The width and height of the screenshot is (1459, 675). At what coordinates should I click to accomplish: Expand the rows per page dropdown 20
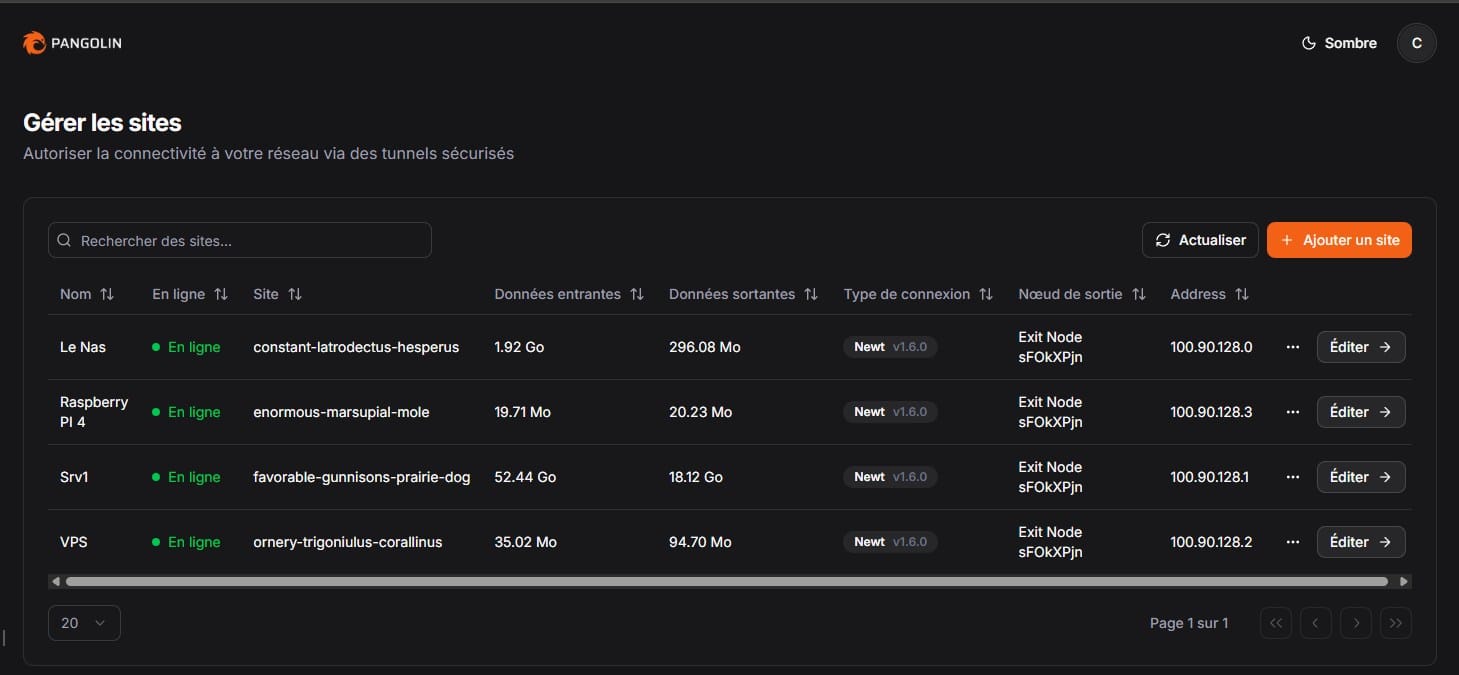[x=84, y=623]
